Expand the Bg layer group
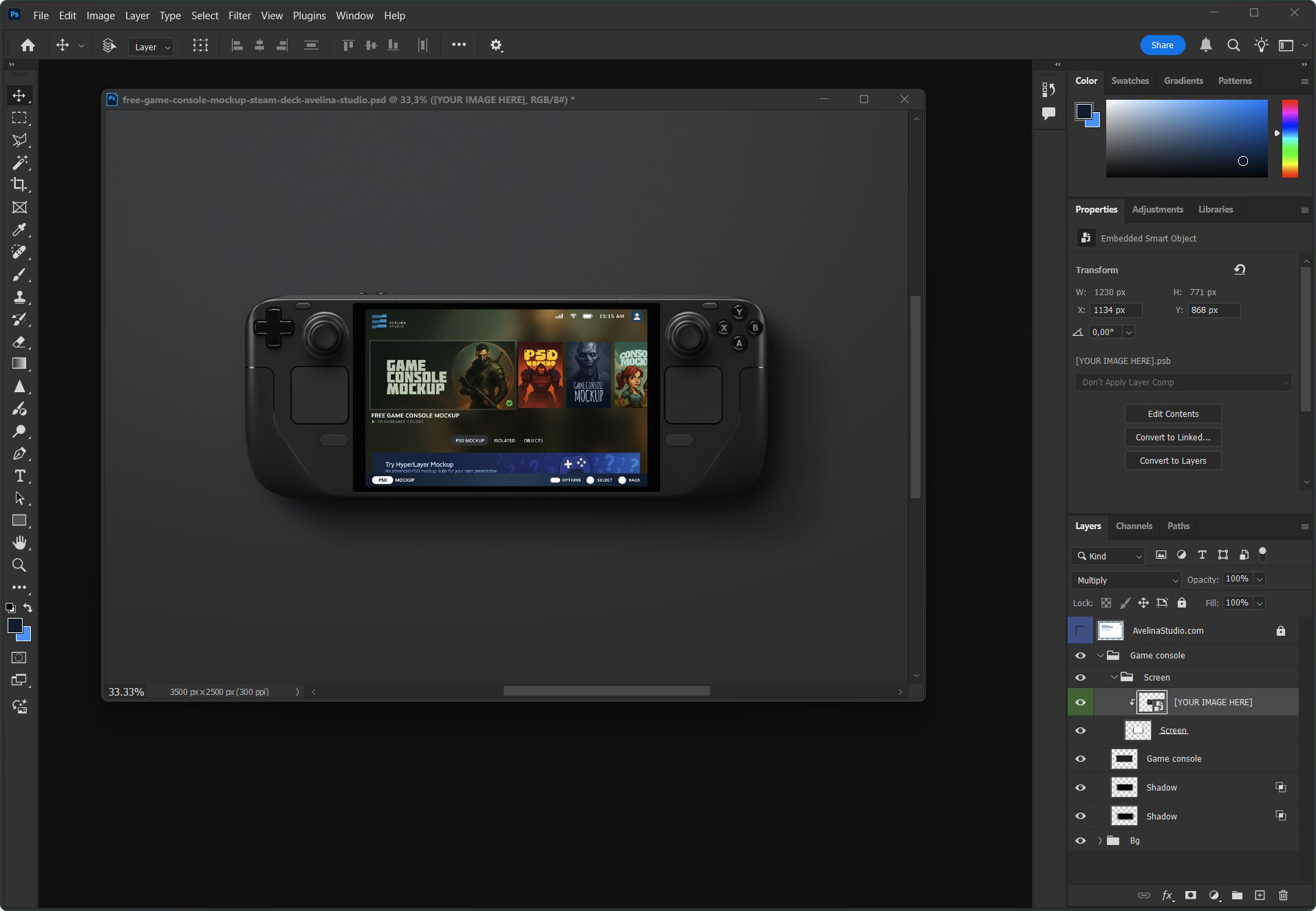Image resolution: width=1316 pixels, height=911 pixels. point(1100,841)
